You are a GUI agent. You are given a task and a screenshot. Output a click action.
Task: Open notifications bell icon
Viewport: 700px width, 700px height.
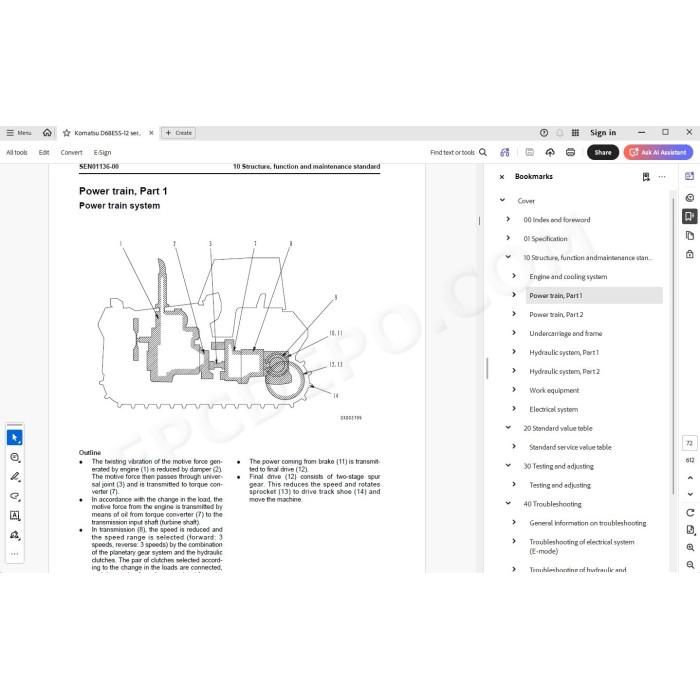(x=559, y=133)
